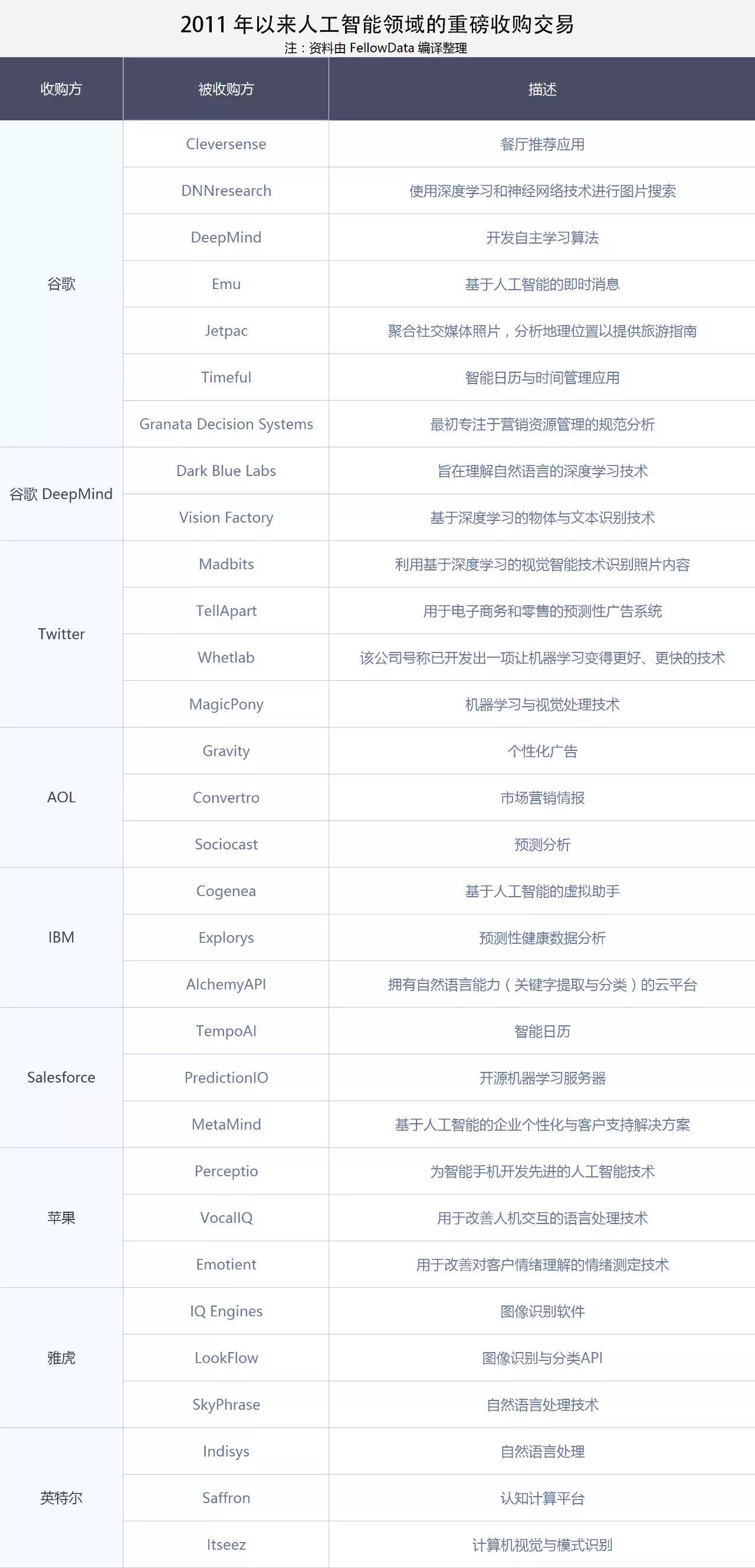The width and height of the screenshot is (755, 1568).
Task: Click the VocalIQ cell
Action: pyautogui.click(x=226, y=1218)
